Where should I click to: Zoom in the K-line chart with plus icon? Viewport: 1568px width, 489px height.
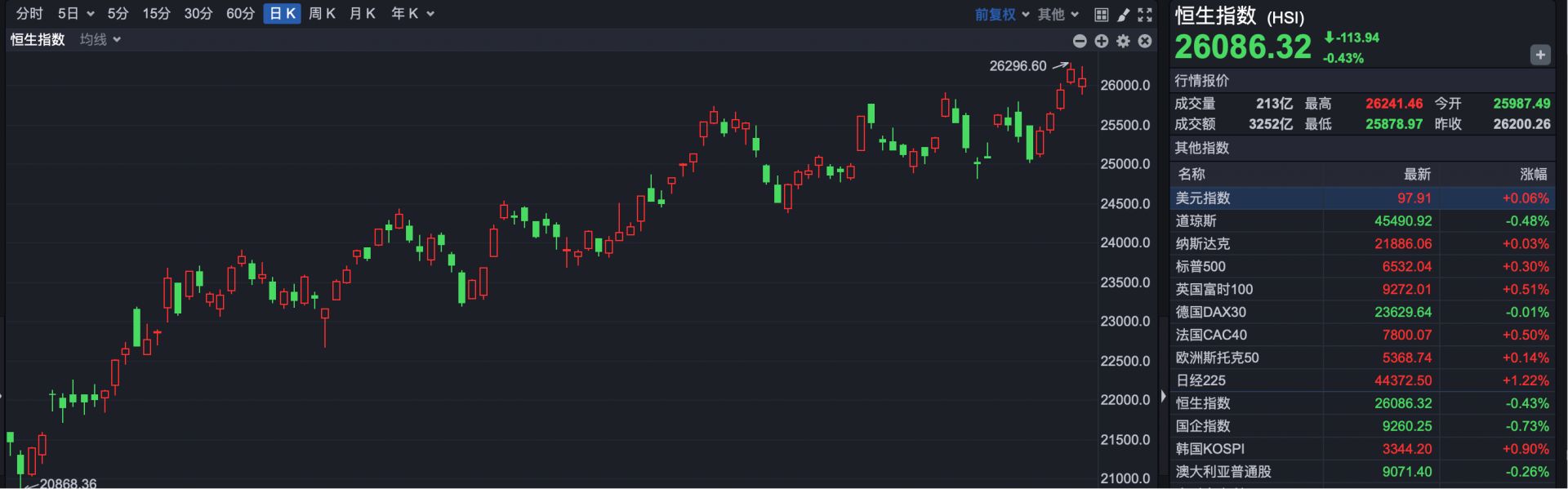pyautogui.click(x=1102, y=41)
